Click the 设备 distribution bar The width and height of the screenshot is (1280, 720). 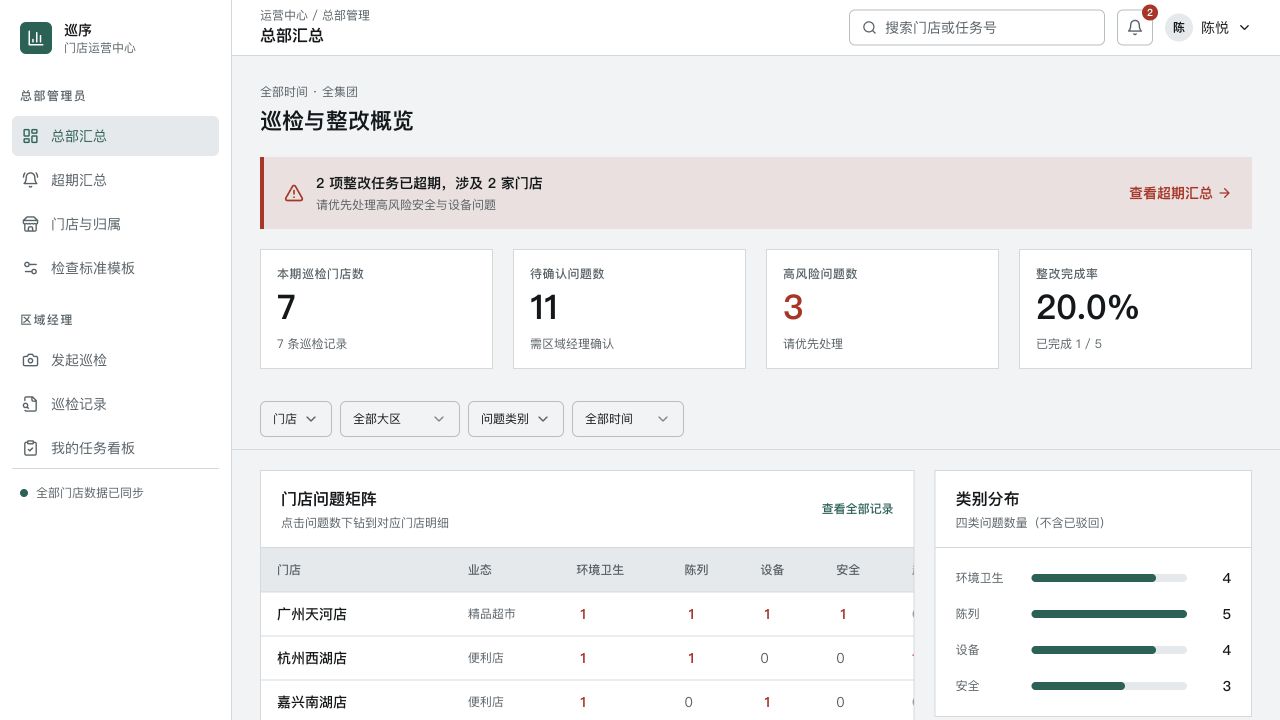(1109, 650)
